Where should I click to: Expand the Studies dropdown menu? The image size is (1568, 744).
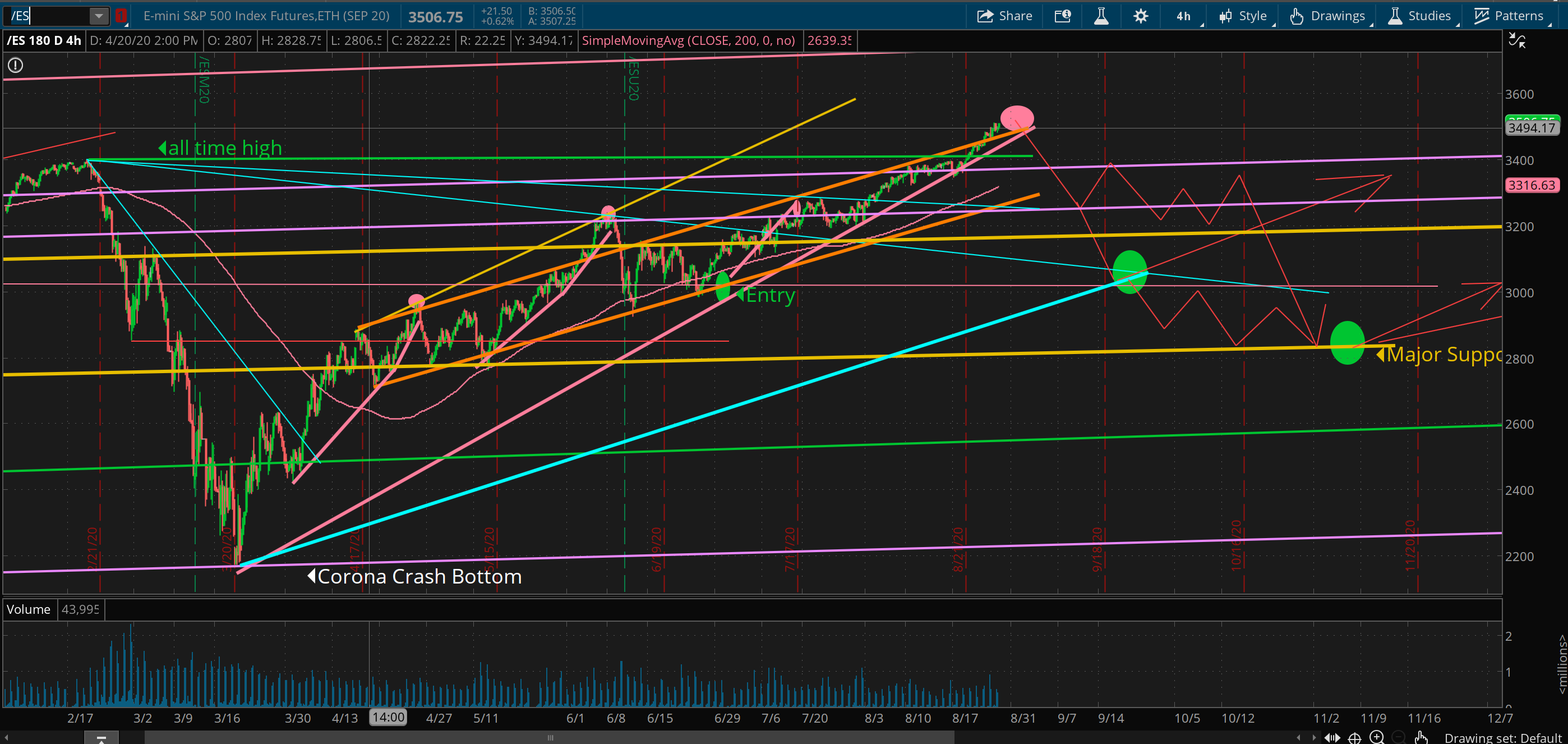[x=1420, y=16]
